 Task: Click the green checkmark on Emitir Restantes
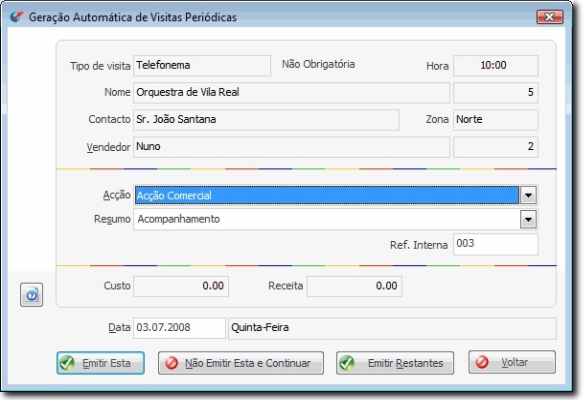tap(347, 363)
